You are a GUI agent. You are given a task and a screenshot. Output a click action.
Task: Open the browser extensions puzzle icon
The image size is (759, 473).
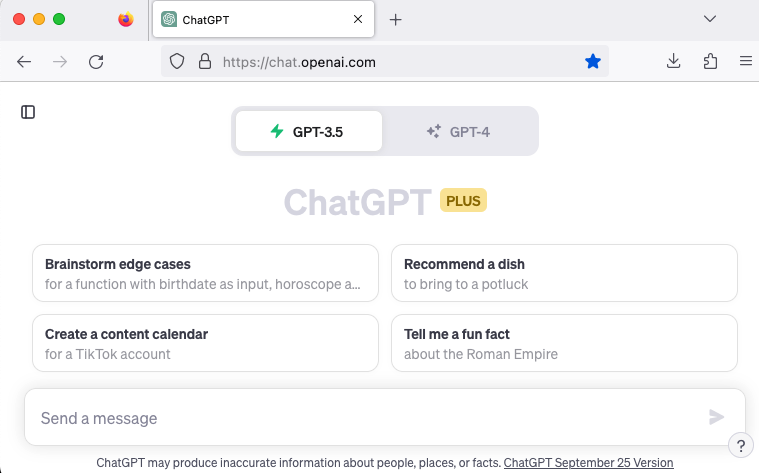(x=710, y=62)
